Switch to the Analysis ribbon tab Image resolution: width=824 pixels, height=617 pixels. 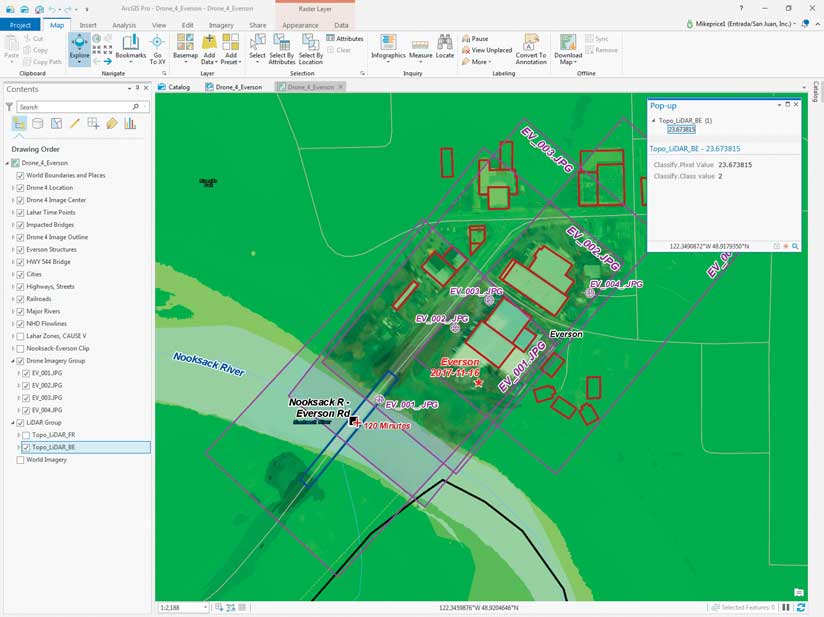click(124, 25)
